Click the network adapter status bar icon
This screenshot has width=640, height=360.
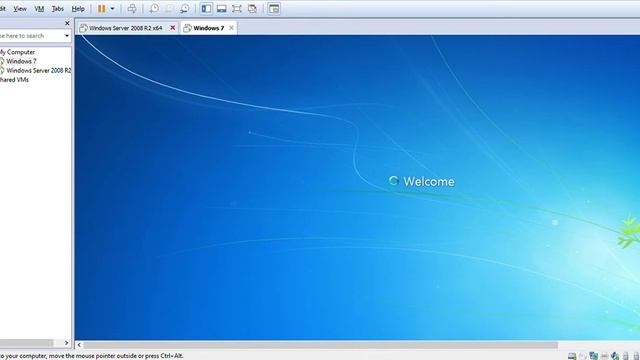[593, 356]
